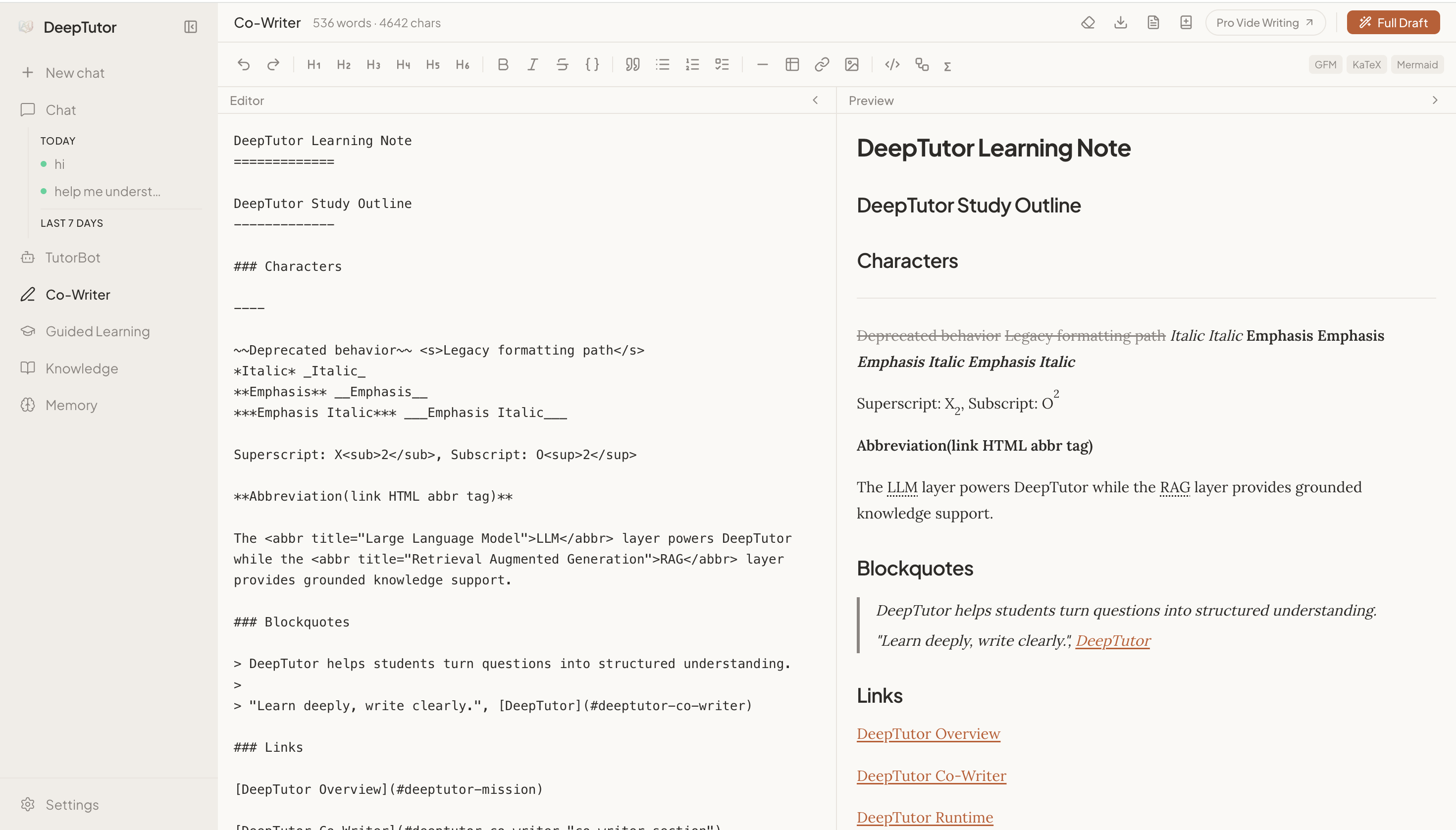Click the download document icon

click(1121, 22)
